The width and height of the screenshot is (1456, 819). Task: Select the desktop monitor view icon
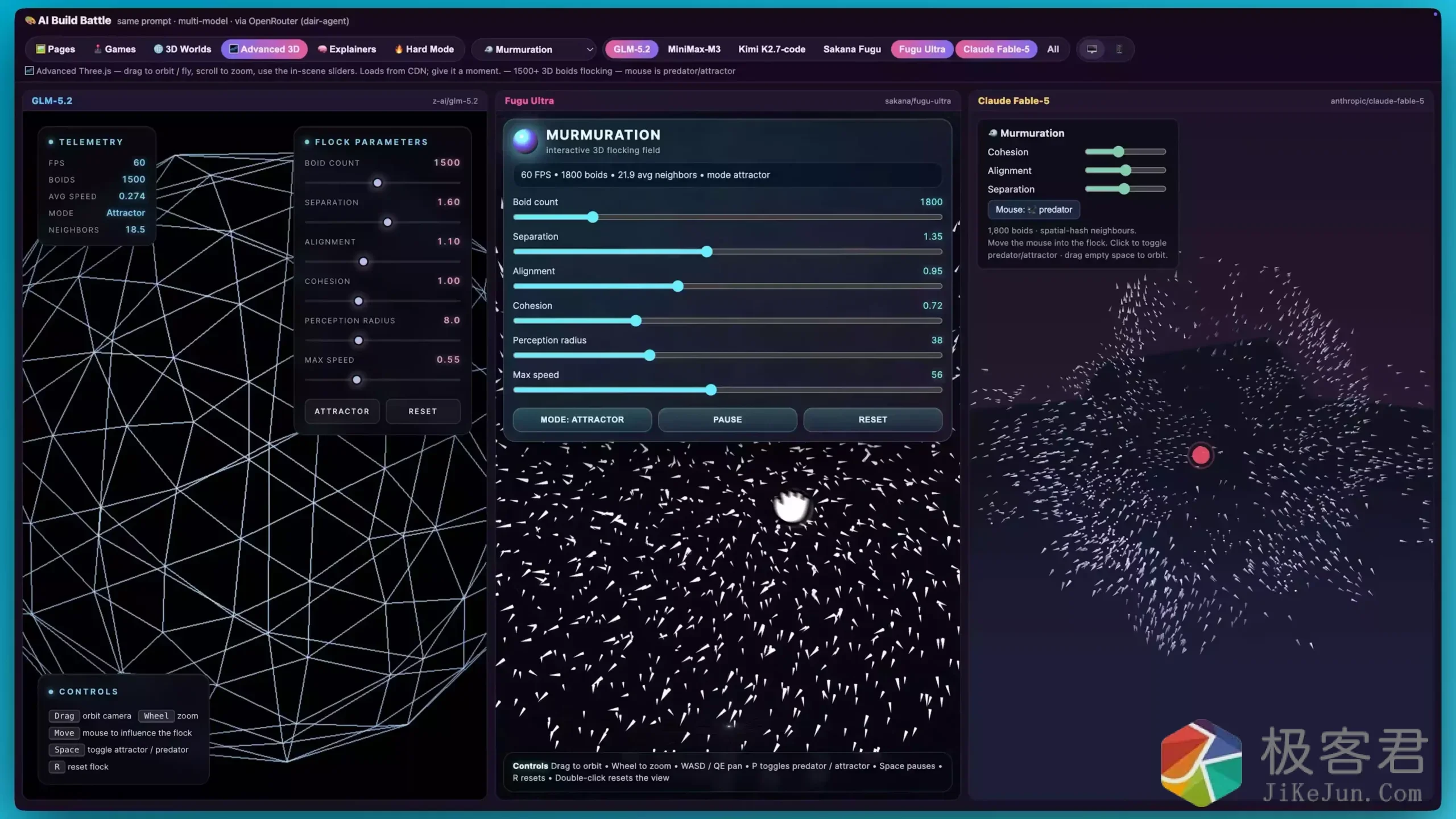click(x=1091, y=49)
